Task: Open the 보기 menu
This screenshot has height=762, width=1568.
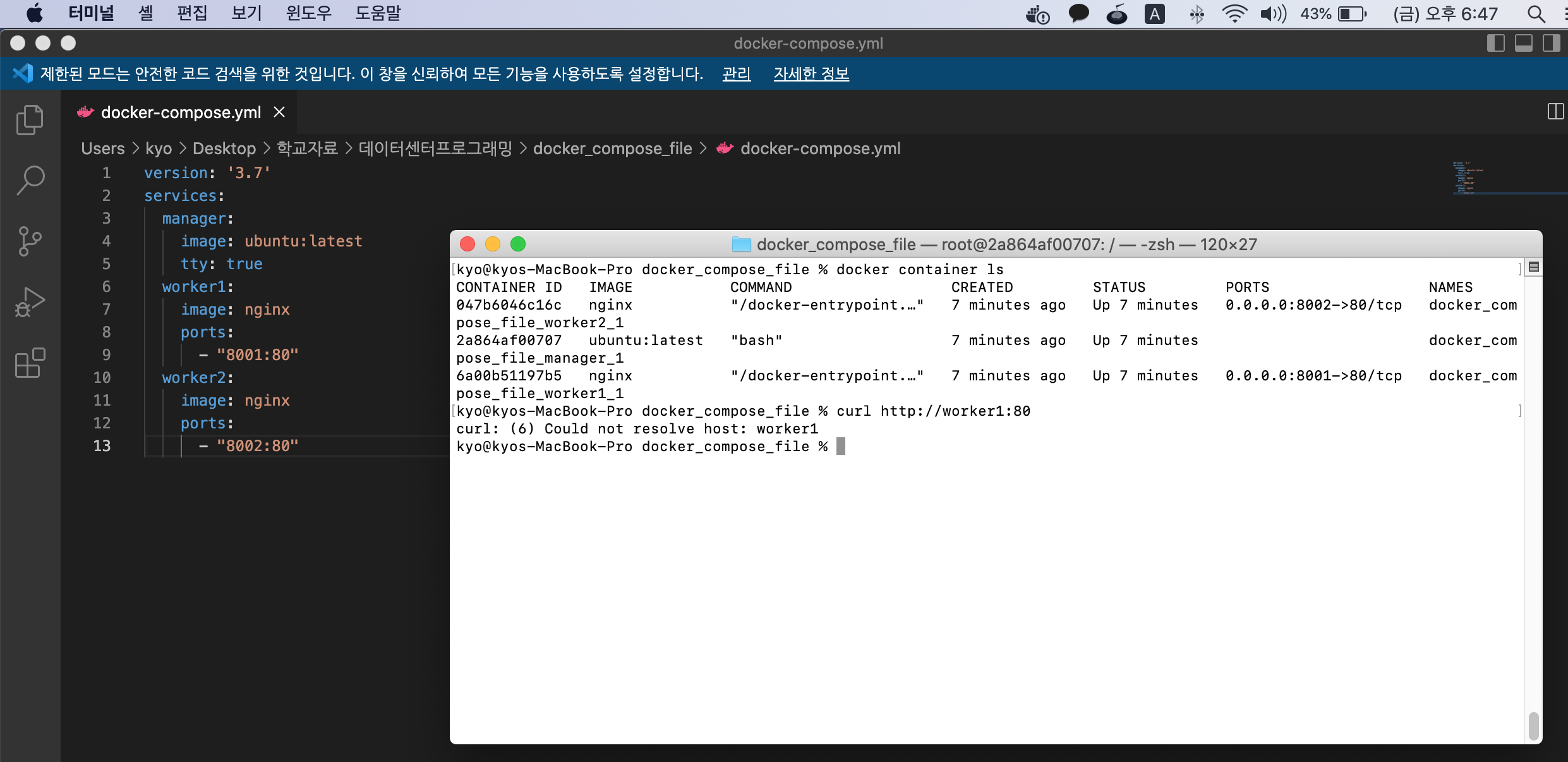Action: (246, 13)
